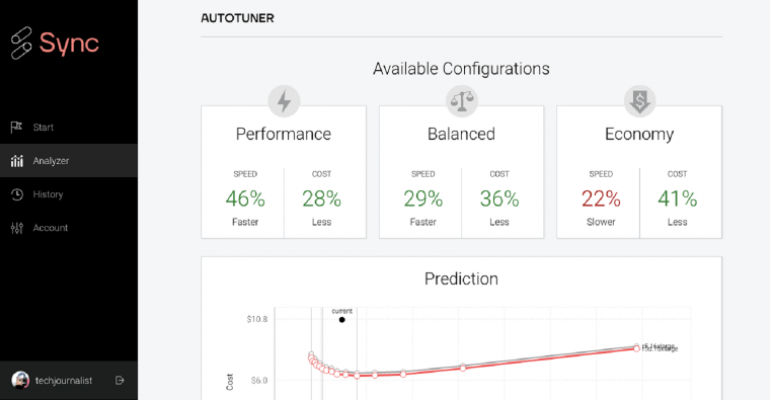Click the Account sliders icon
The height and width of the screenshot is (400, 770).
(x=16, y=228)
